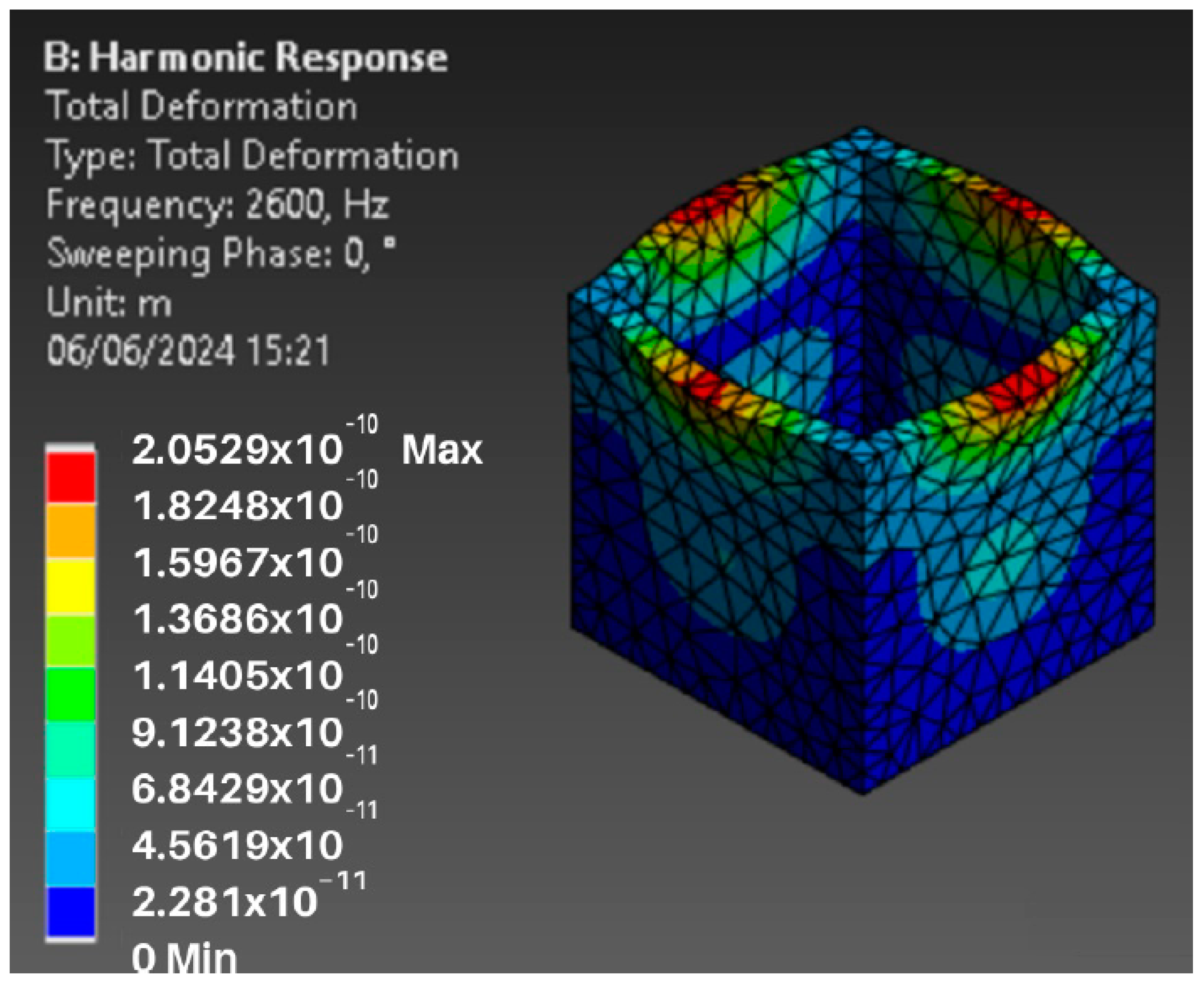Viewport: 1204px width, 984px height.
Task: Click the light blue legend band
Action: (x=70, y=859)
